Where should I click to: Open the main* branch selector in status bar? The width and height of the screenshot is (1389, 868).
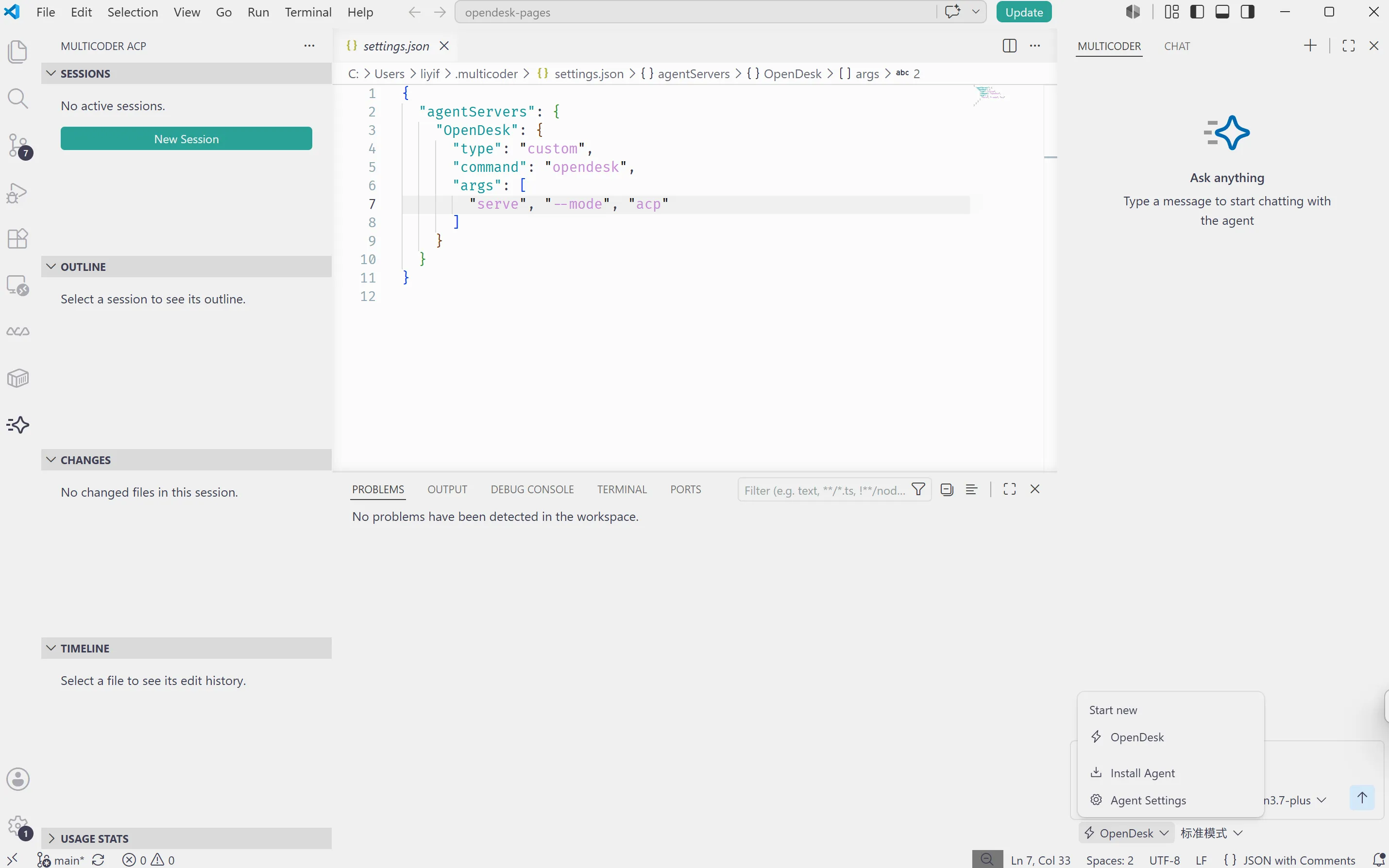click(60, 860)
